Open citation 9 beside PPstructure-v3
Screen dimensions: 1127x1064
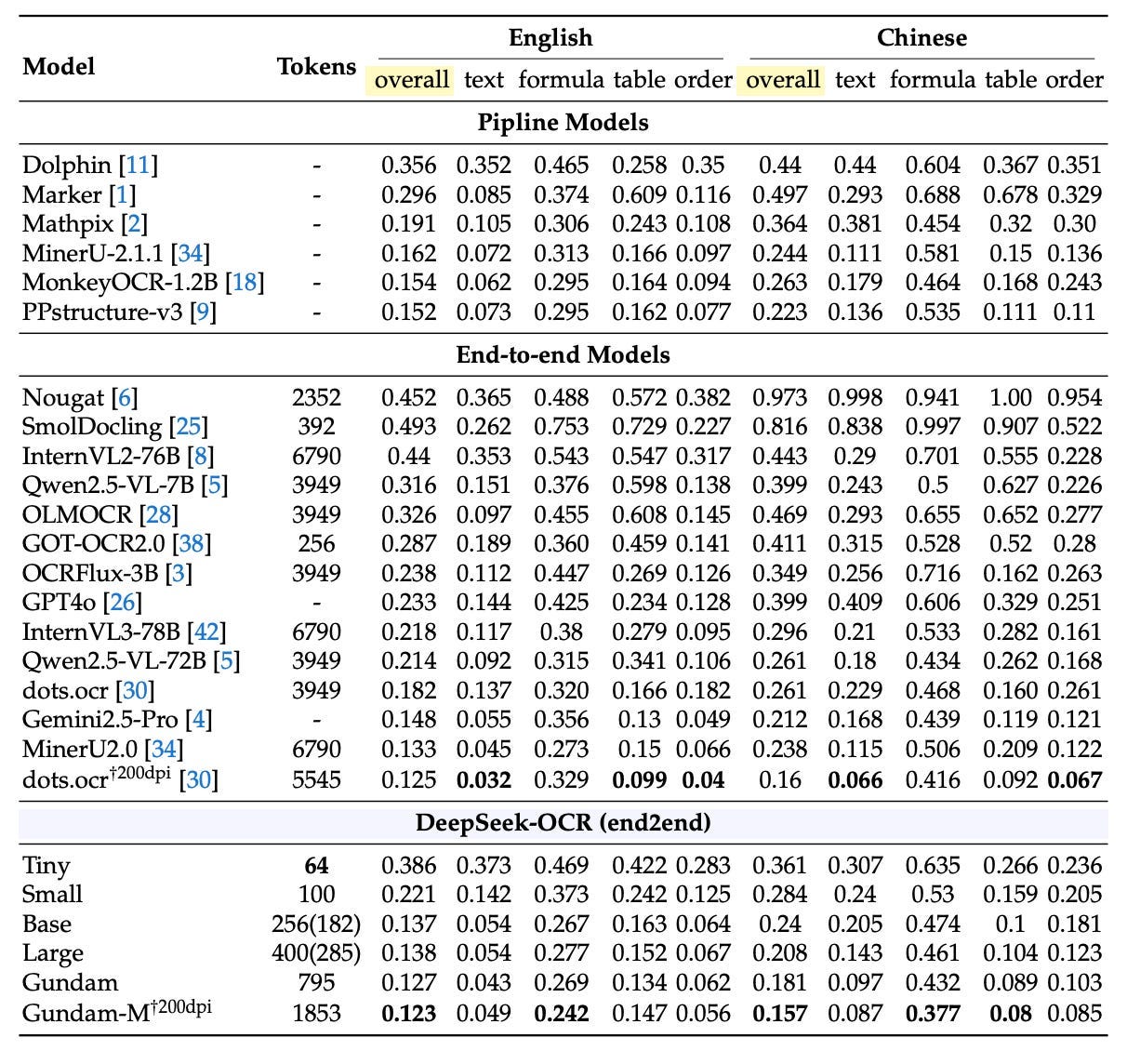pos(203,313)
